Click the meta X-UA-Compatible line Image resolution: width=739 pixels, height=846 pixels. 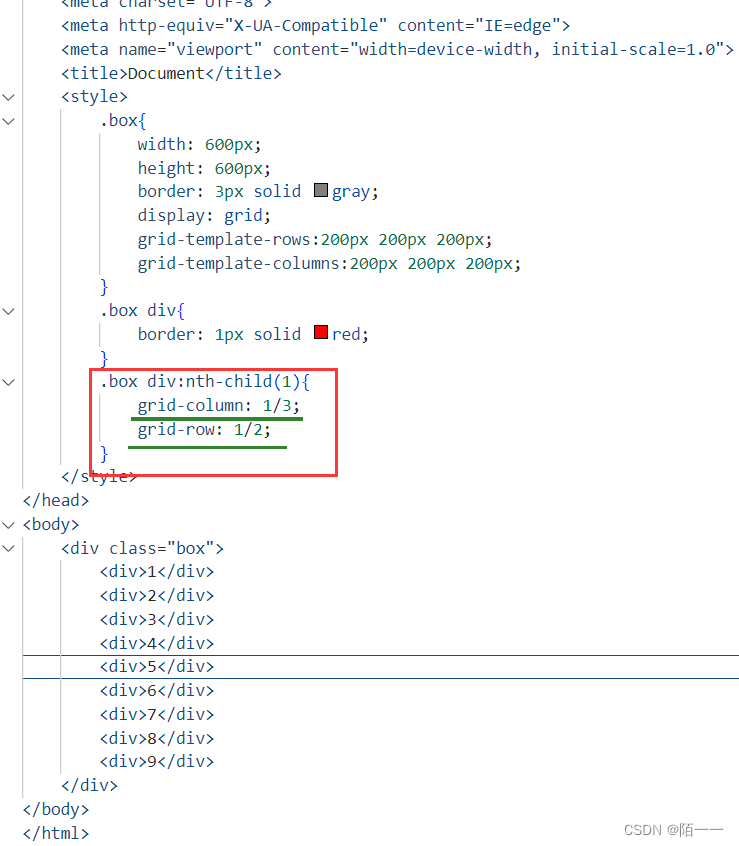[x=316, y=26]
